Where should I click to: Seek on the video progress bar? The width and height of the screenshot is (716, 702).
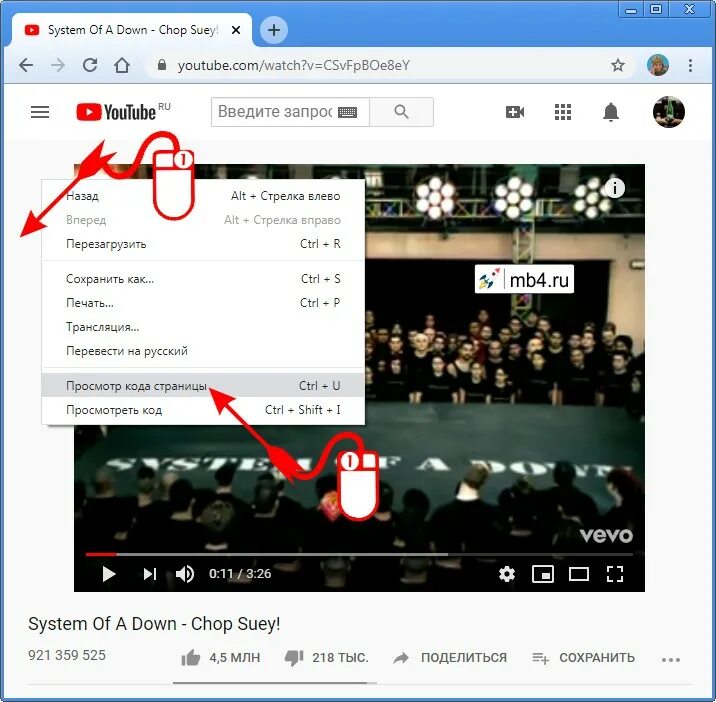359,554
